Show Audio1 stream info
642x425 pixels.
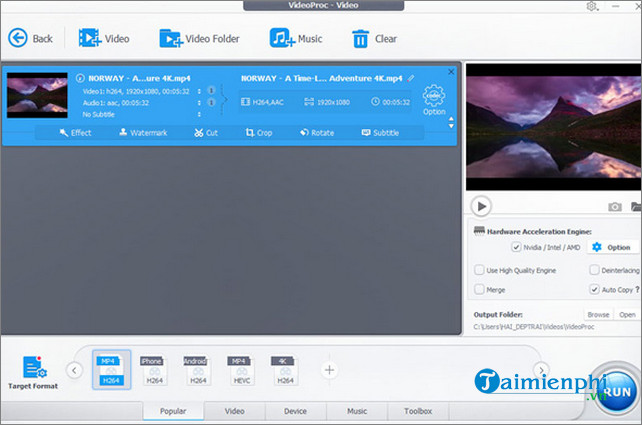211,102
